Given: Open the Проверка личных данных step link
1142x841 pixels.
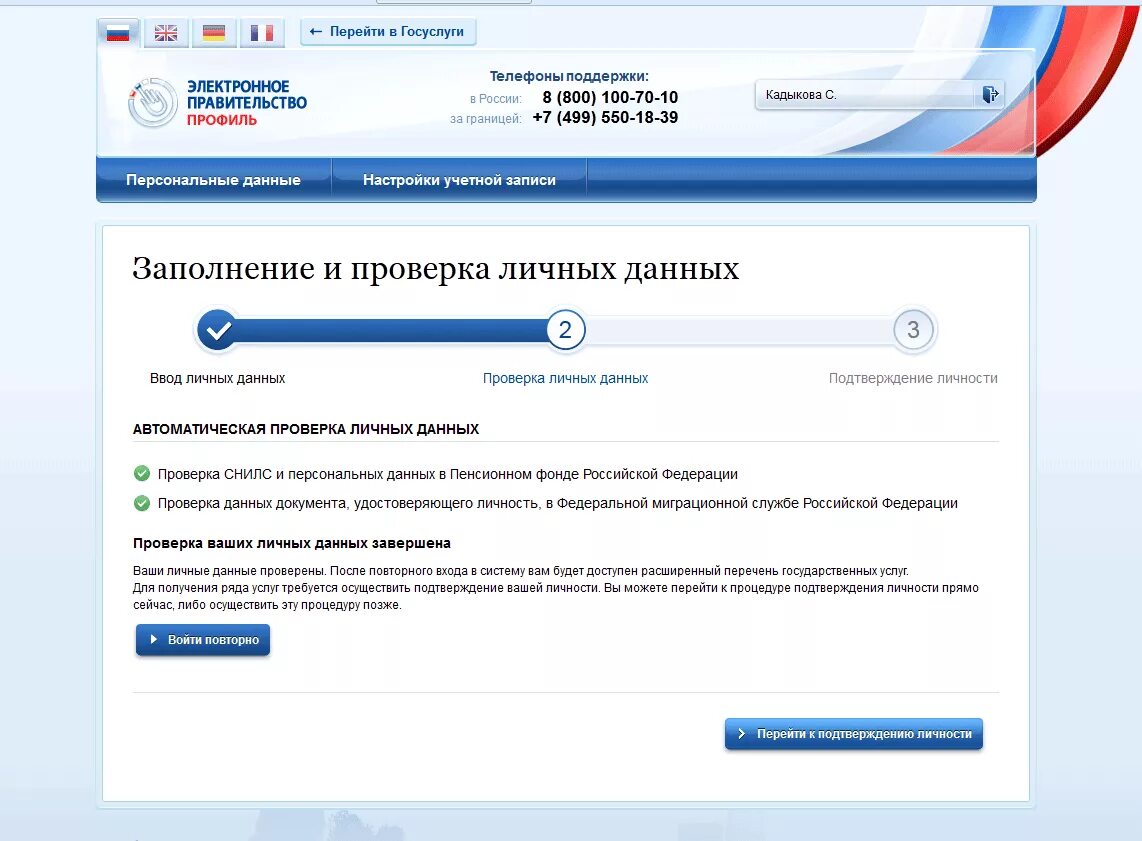Looking at the screenshot, I should point(565,378).
